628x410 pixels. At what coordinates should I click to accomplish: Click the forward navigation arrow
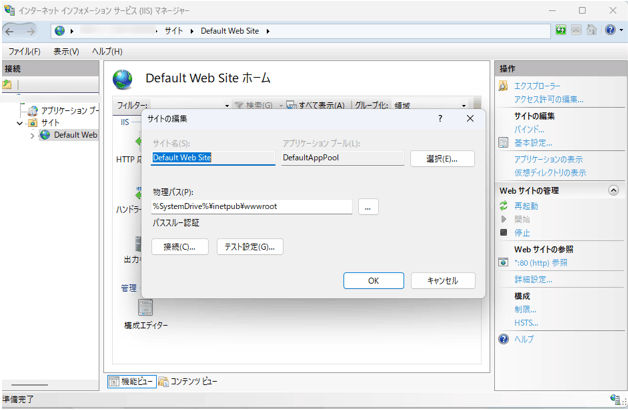[x=30, y=31]
